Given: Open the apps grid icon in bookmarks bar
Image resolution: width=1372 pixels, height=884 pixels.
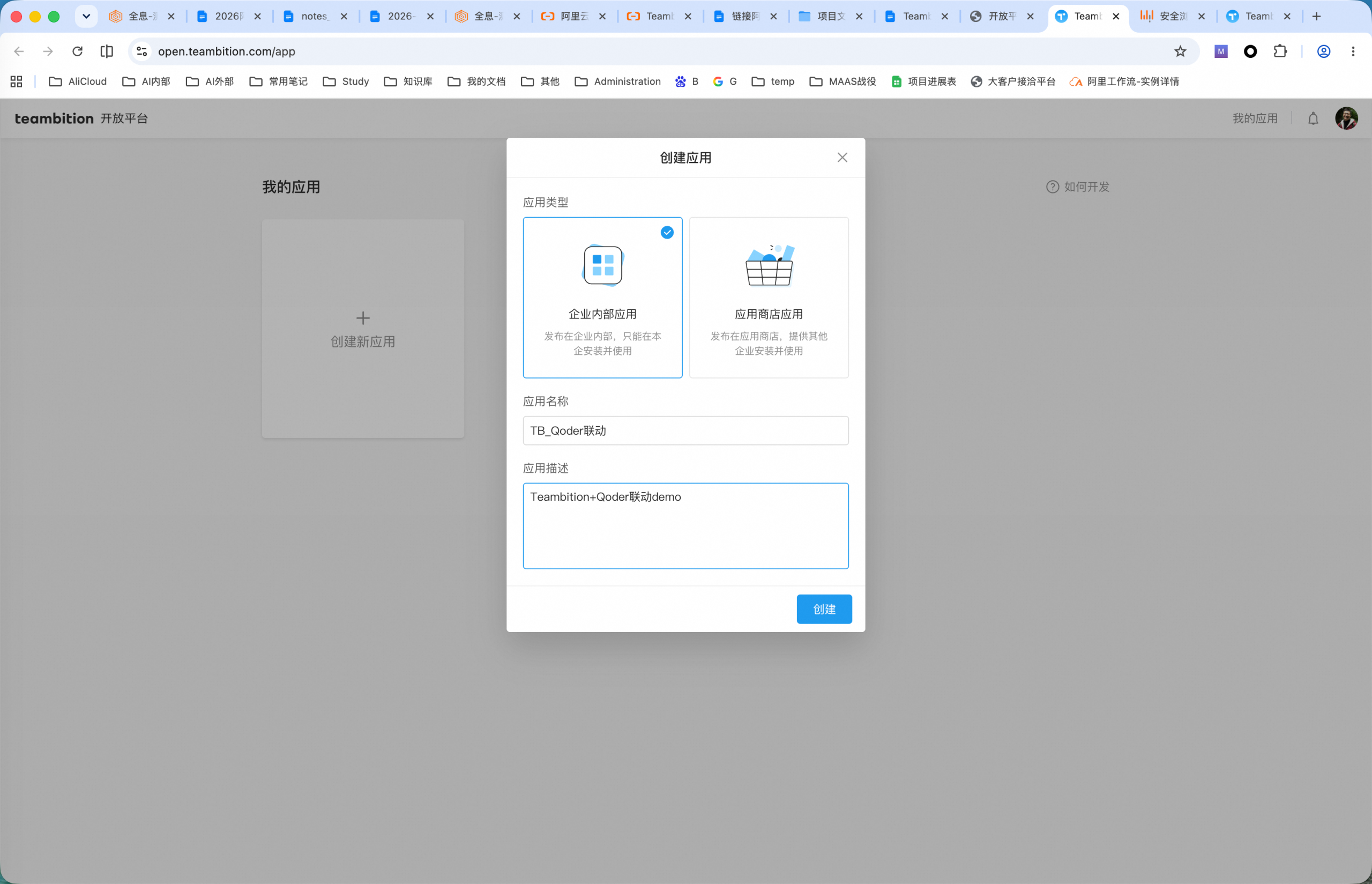Looking at the screenshot, I should click(17, 81).
